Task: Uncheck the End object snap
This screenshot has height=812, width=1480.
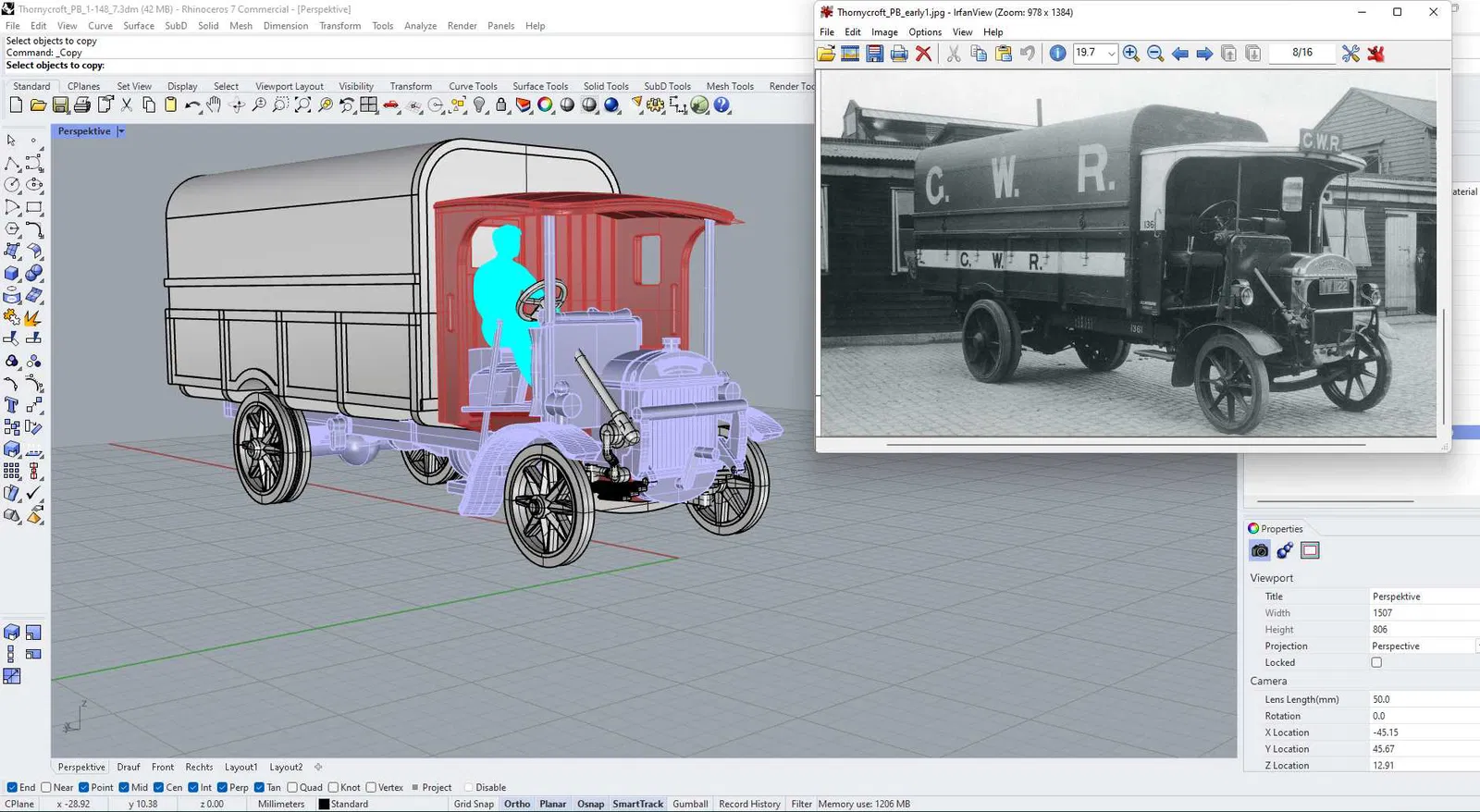Action: point(12,788)
